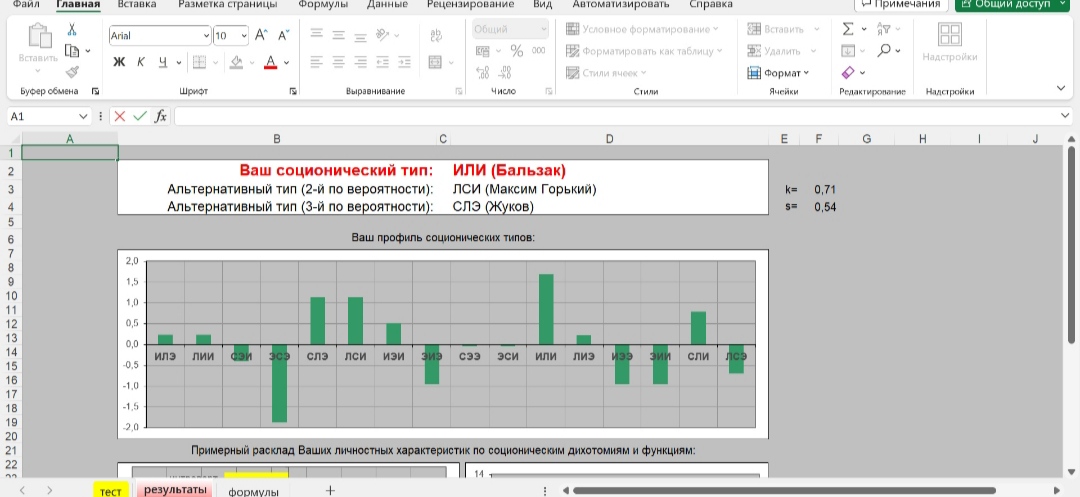This screenshot has height=497, width=1080.
Task: Click the Cut scissors icon
Action: tap(72, 30)
